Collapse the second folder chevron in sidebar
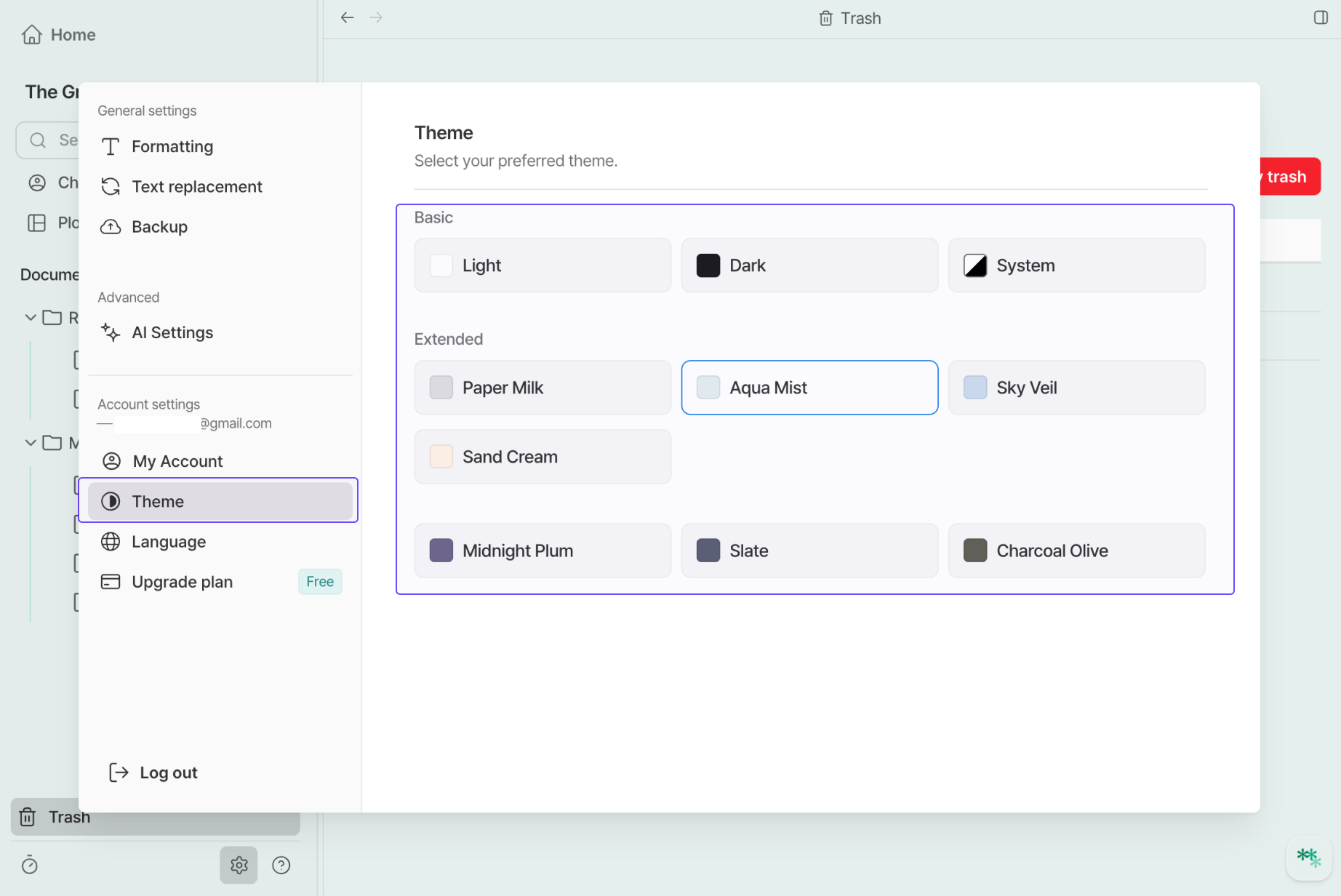The width and height of the screenshot is (1341, 896). (31, 442)
